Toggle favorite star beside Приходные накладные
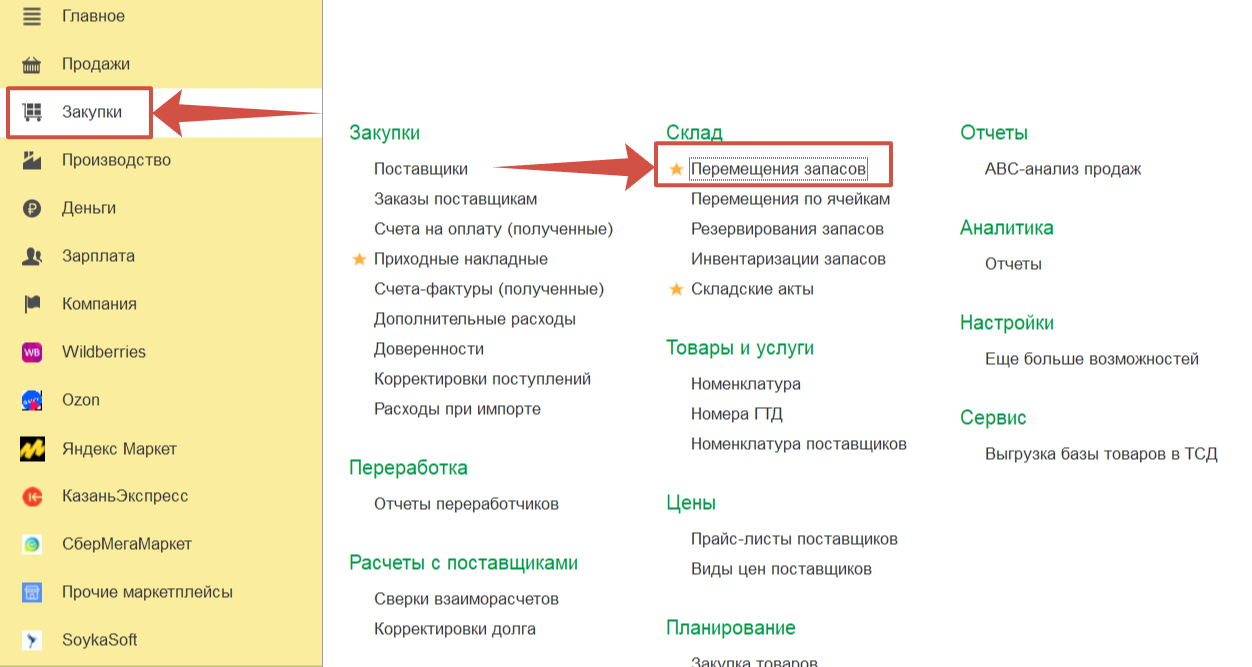This screenshot has width=1252, height=667. pyautogui.click(x=359, y=259)
